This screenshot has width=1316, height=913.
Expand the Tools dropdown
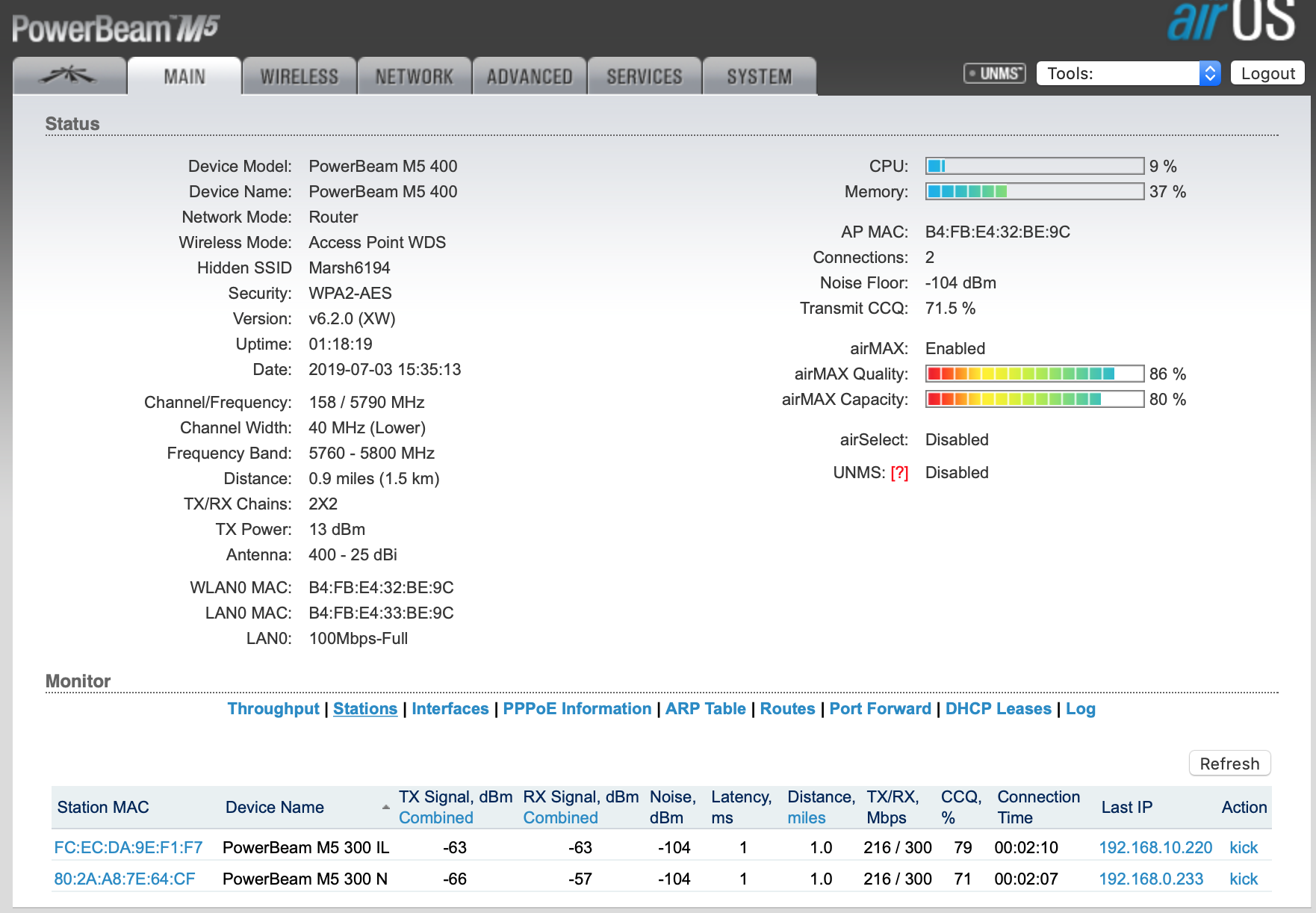coord(1129,73)
